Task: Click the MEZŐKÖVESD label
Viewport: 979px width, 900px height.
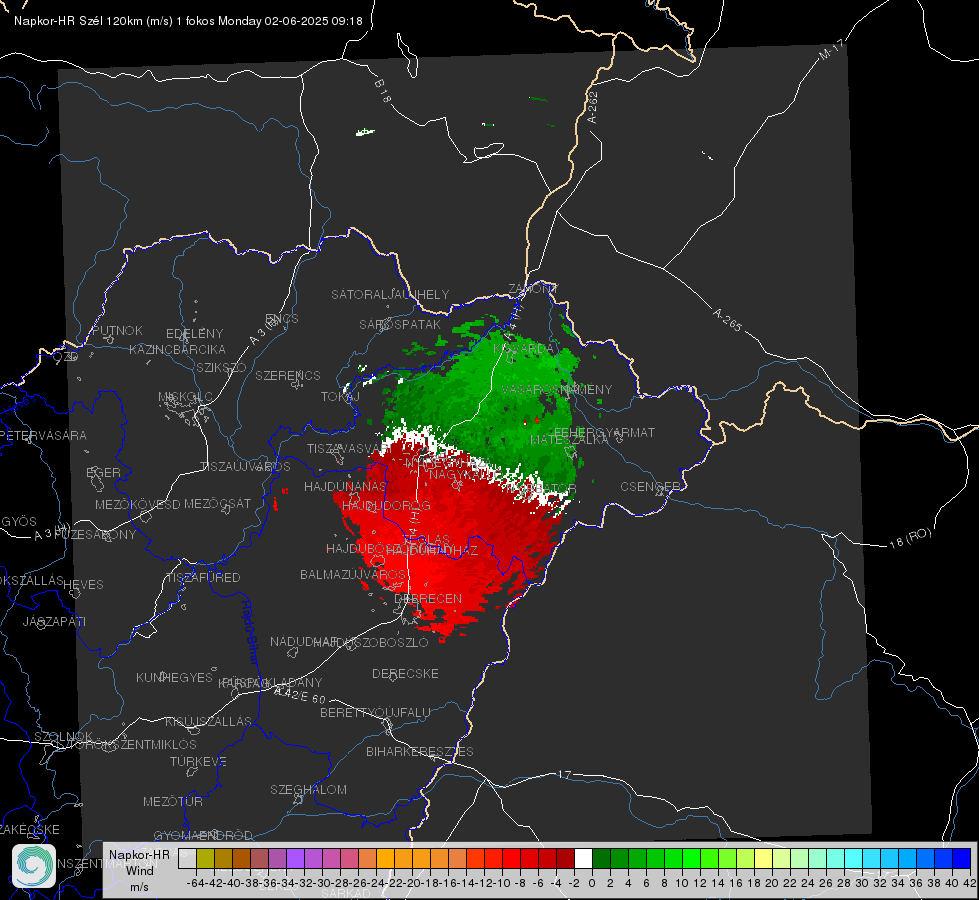Action: point(138,504)
